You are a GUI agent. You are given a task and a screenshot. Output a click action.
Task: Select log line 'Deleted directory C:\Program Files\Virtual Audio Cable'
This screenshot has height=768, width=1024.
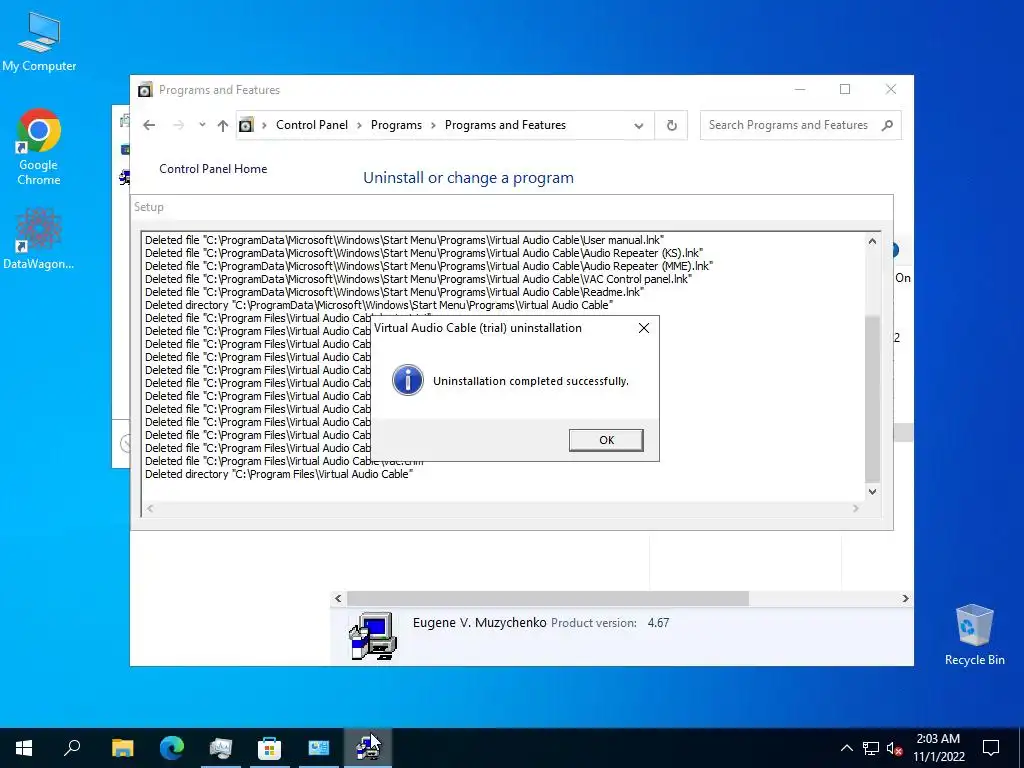coord(279,474)
